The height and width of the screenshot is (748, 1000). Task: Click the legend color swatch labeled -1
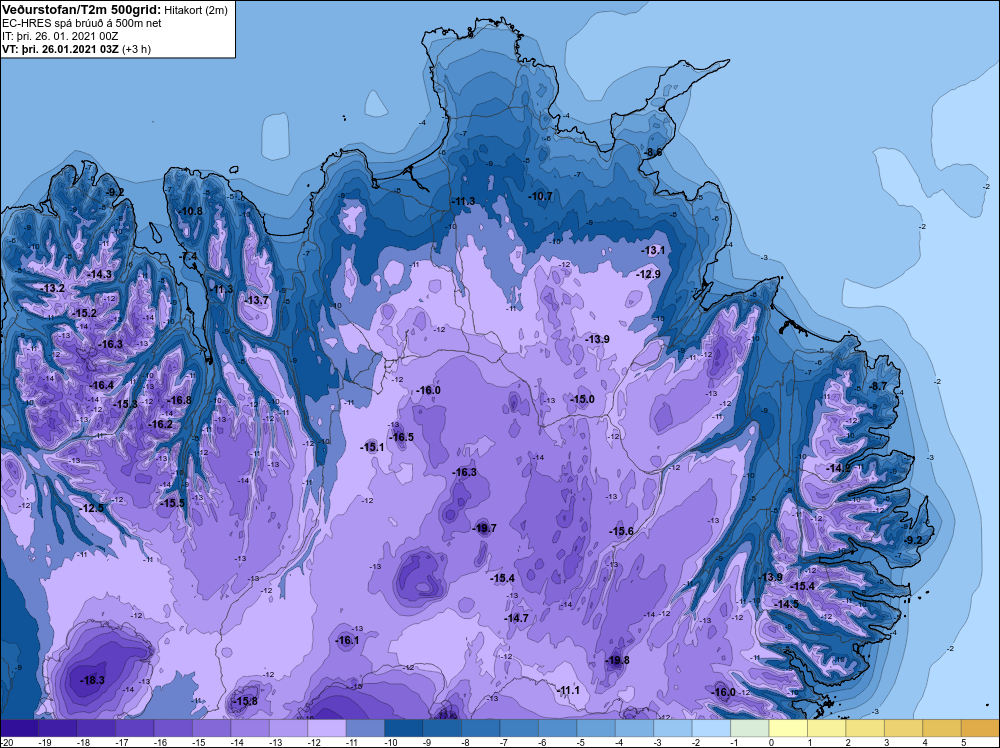click(750, 728)
